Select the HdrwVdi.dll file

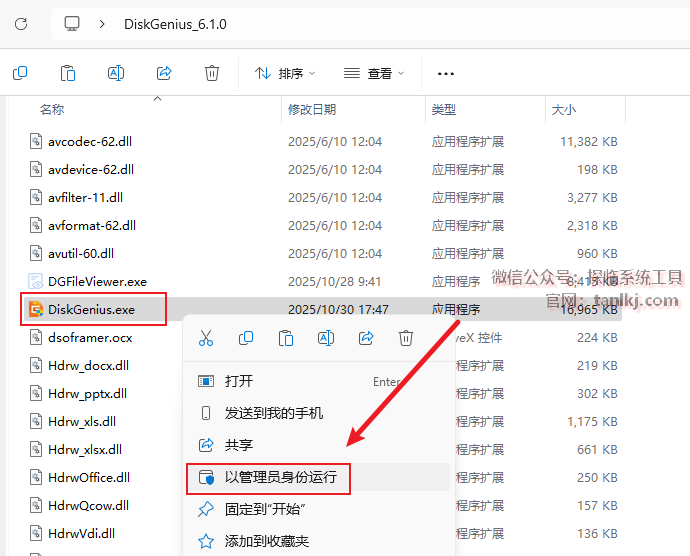pos(81,534)
